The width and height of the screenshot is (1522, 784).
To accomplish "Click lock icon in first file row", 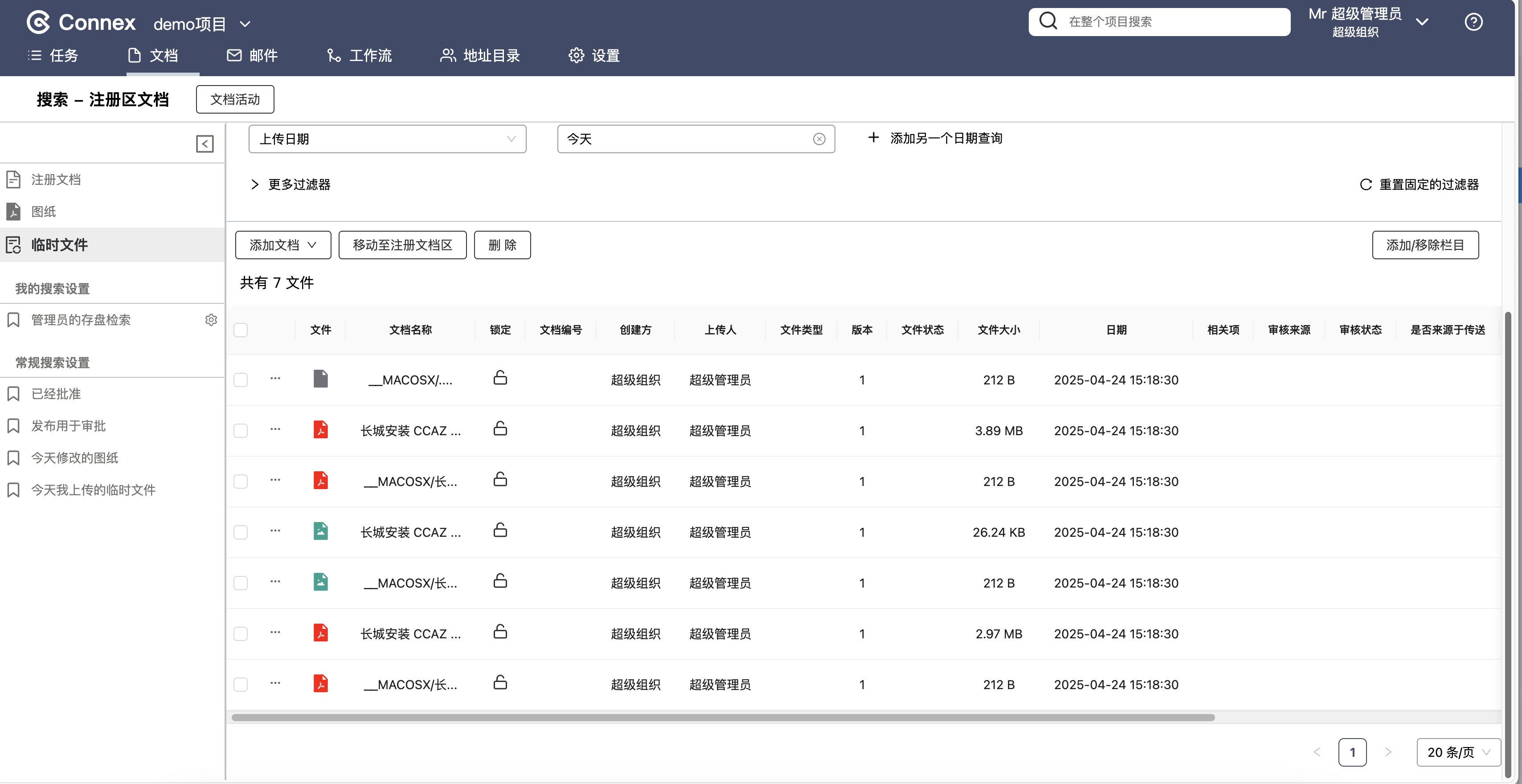I will [500, 378].
